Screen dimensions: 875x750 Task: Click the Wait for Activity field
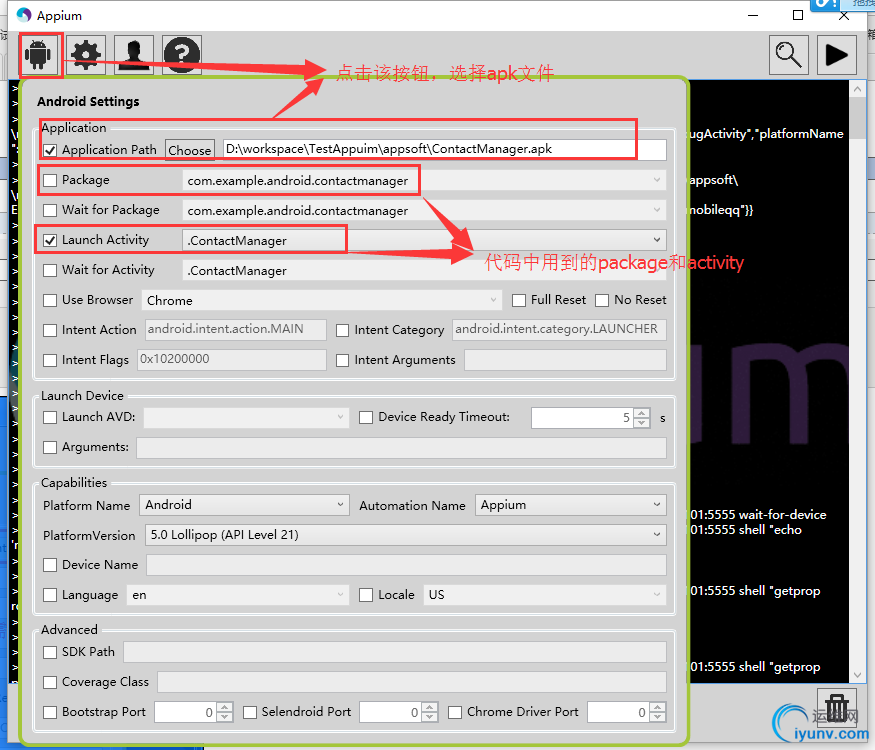[424, 271]
